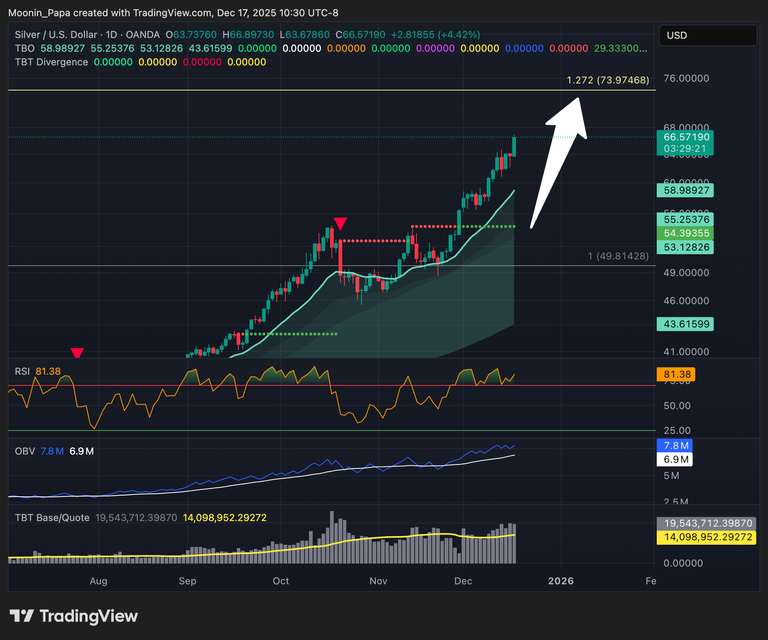Click the TBT Base/Quote indicator legend
The image size is (768, 640).
(x=52, y=517)
